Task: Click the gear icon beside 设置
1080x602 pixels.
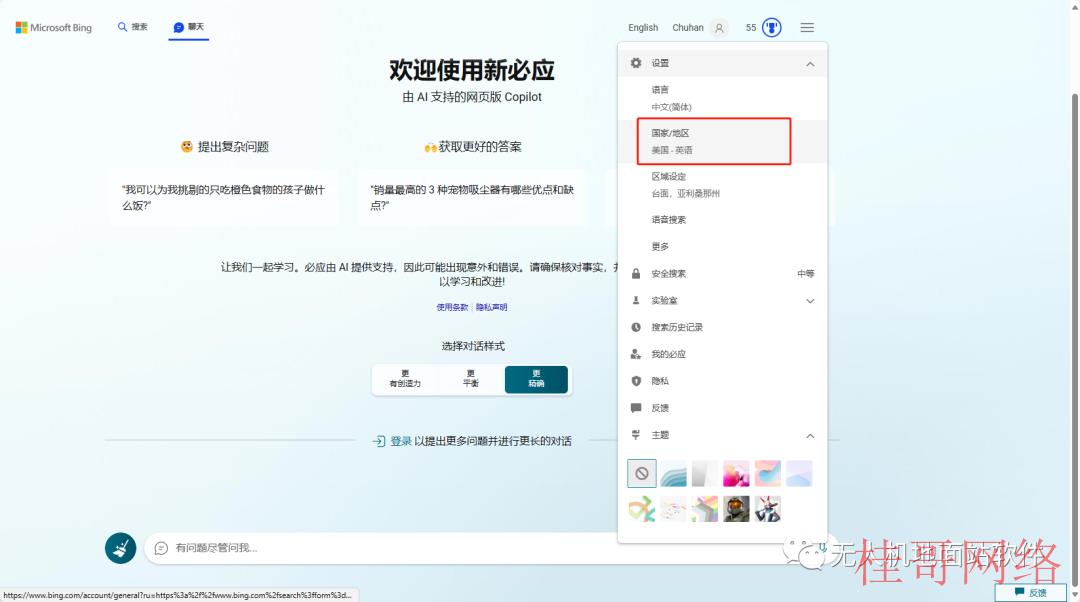Action: point(636,63)
